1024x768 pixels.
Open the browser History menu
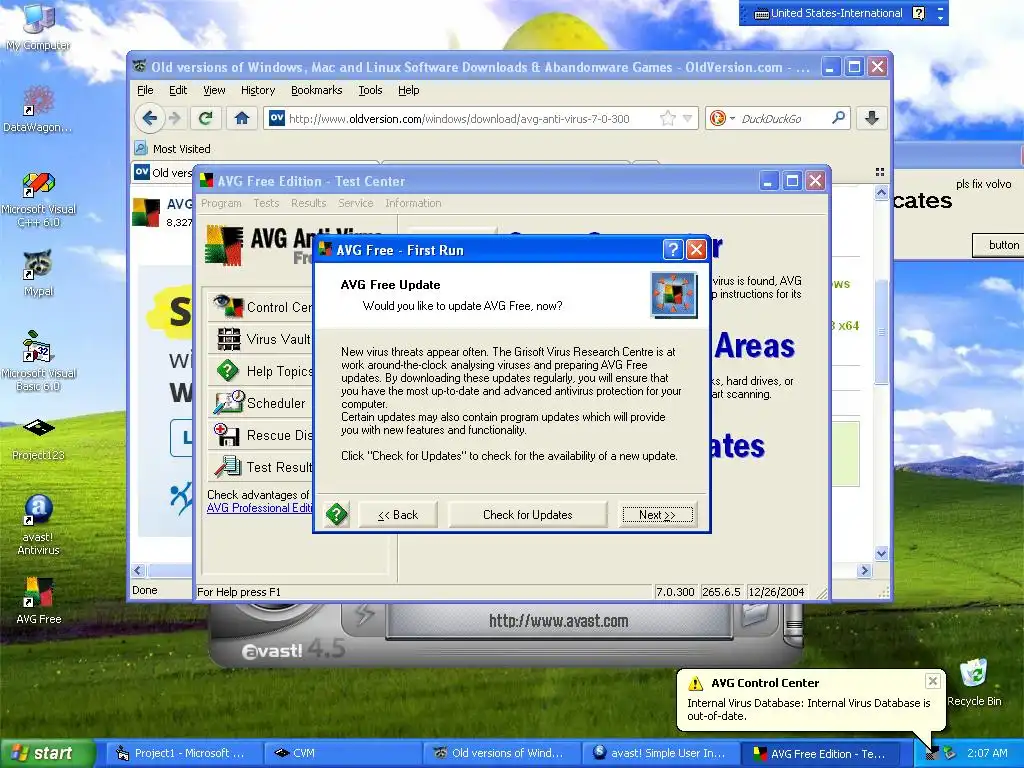click(x=258, y=90)
